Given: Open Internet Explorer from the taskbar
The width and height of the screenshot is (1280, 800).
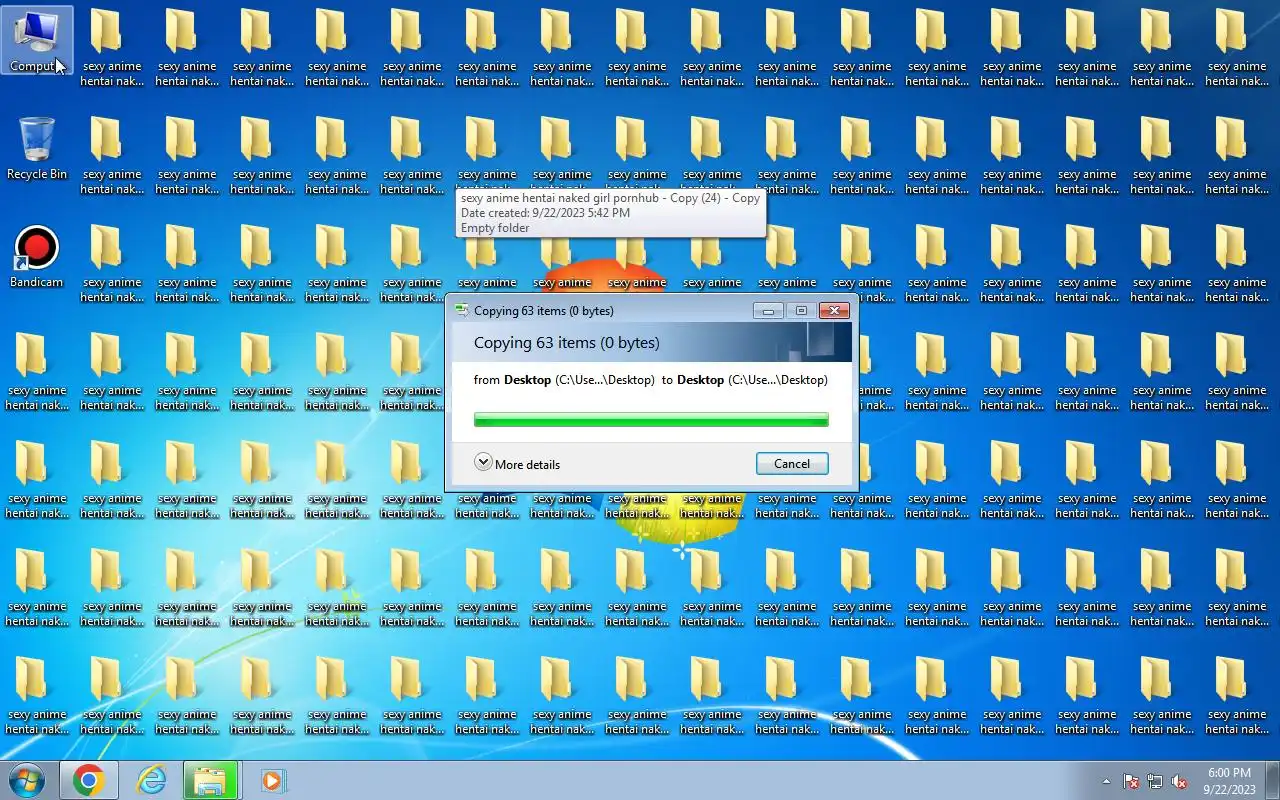Looking at the screenshot, I should [x=151, y=781].
